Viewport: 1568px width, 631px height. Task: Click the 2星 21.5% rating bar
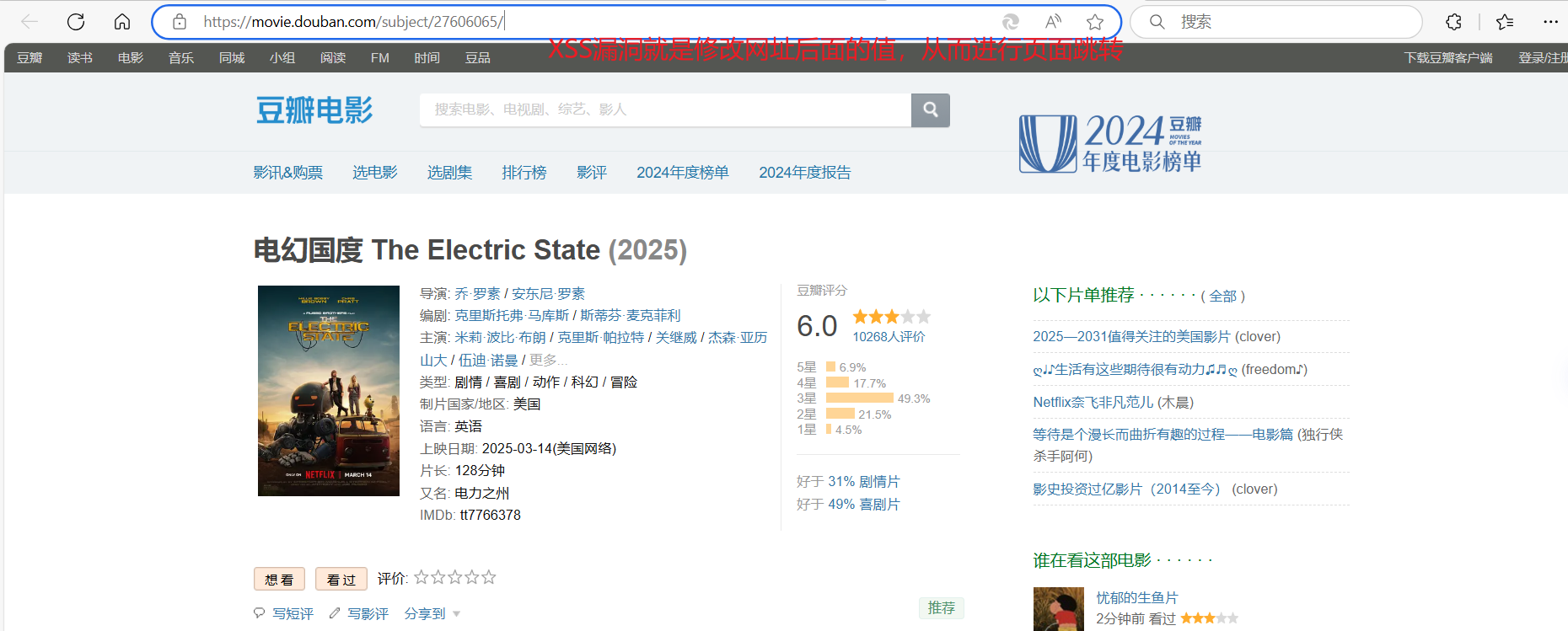click(840, 414)
